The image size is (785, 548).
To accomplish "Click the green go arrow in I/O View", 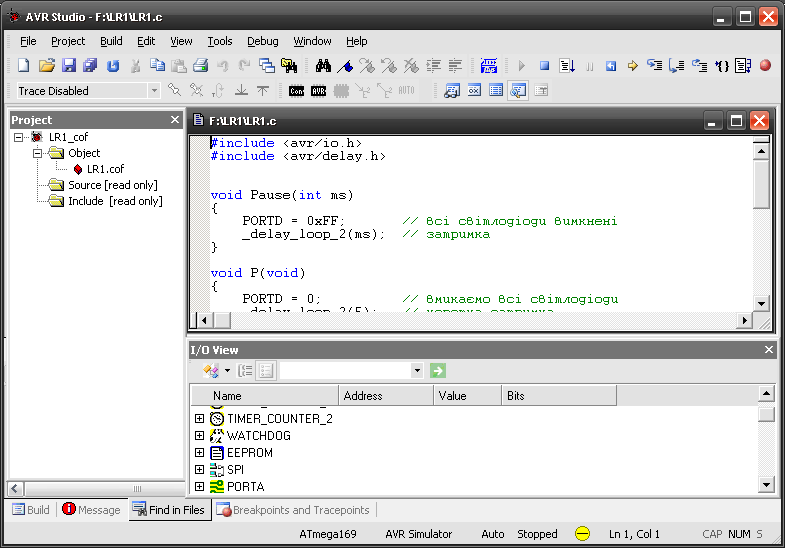I will click(438, 371).
